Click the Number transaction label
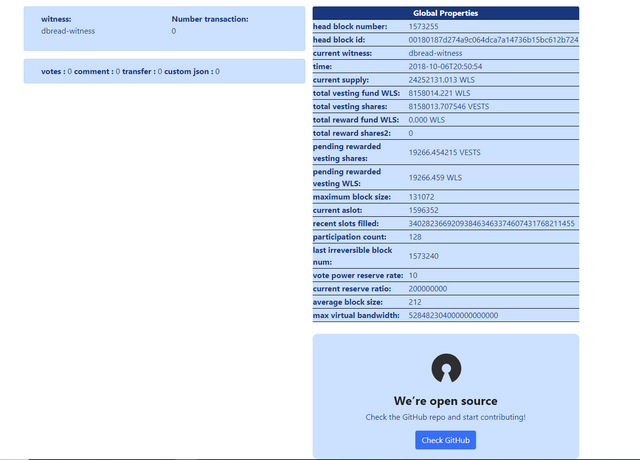 pyautogui.click(x=210, y=19)
